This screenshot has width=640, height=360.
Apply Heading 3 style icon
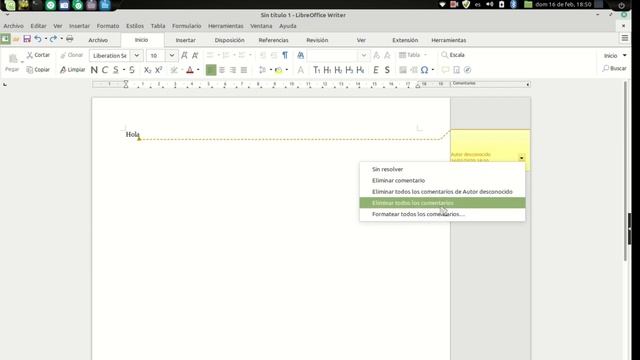(x=349, y=70)
